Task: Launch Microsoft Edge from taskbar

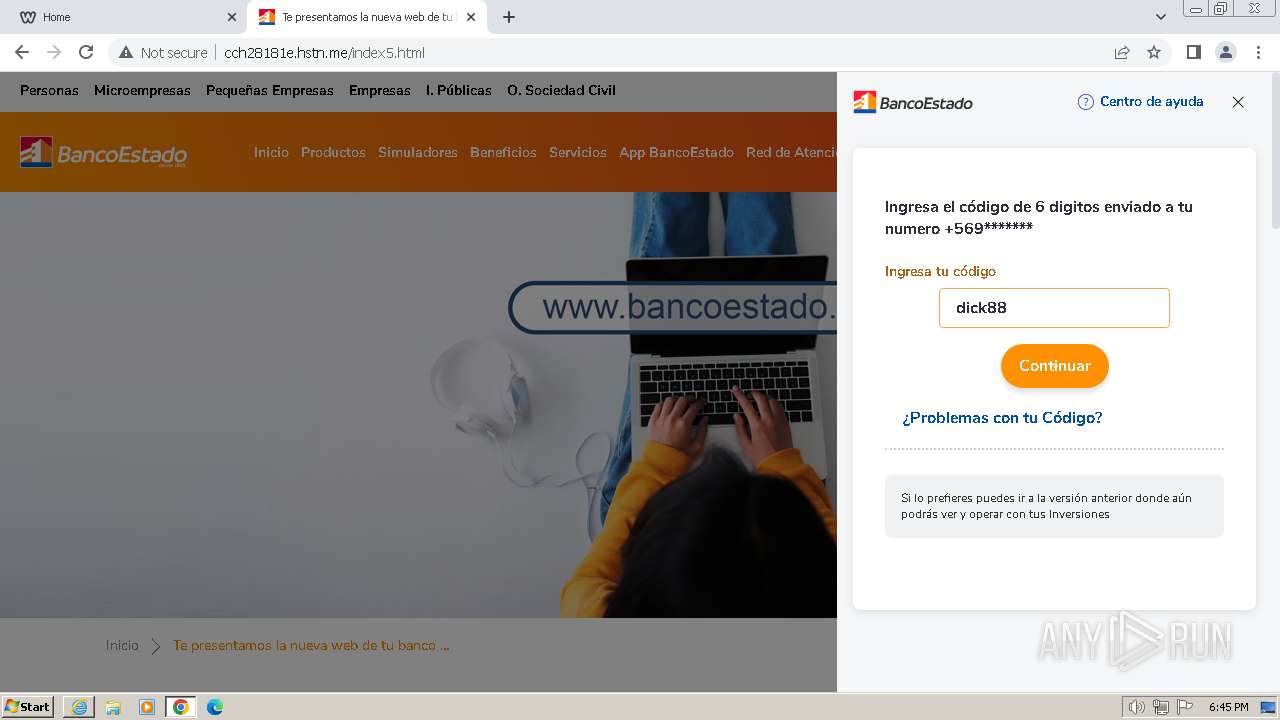Action: 214,706
